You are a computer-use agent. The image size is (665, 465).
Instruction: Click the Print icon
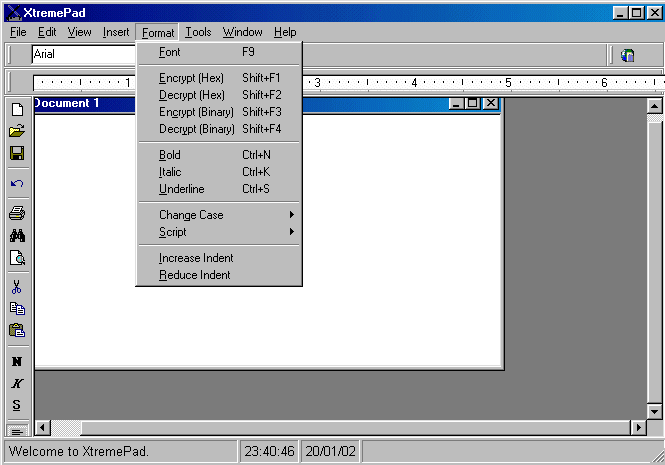click(x=17, y=213)
